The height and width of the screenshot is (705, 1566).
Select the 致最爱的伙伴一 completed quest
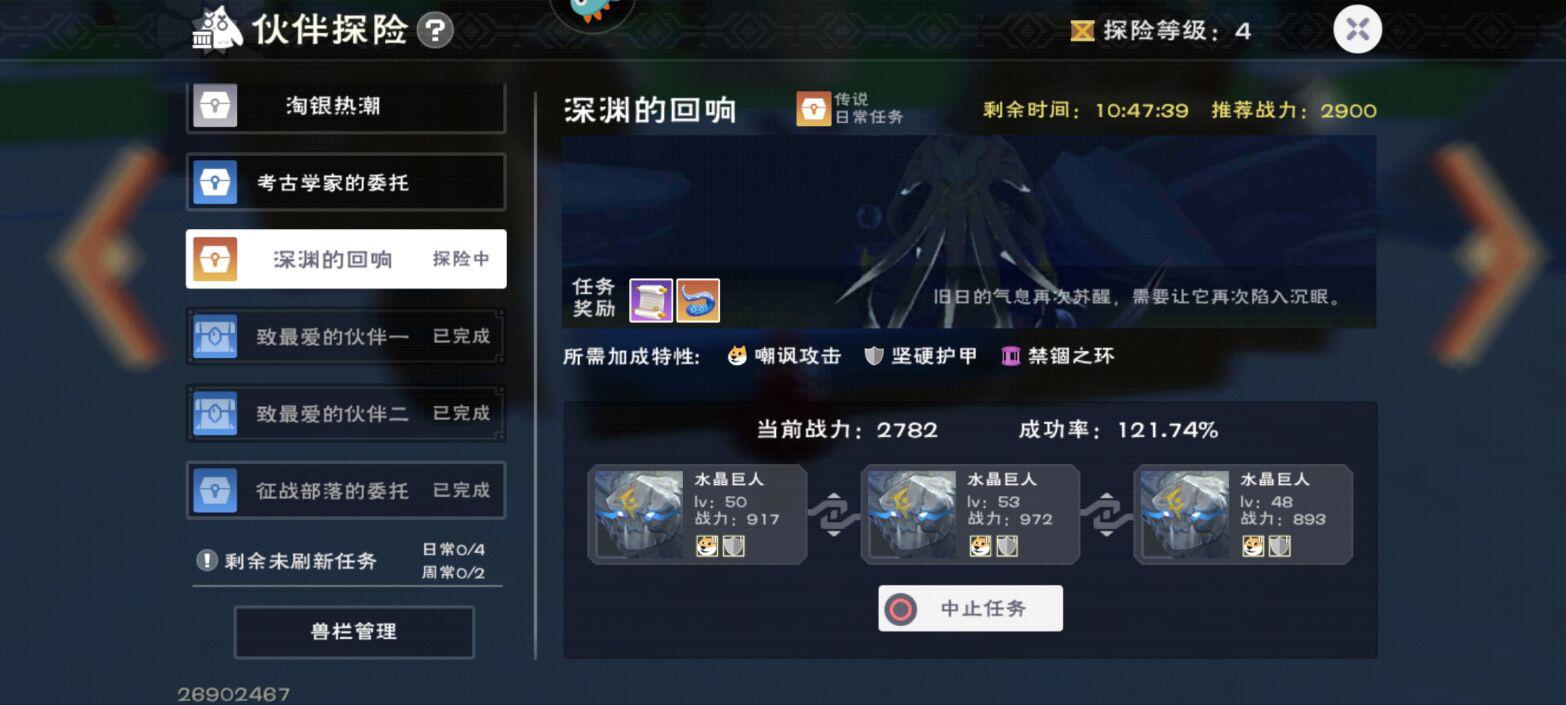(346, 337)
